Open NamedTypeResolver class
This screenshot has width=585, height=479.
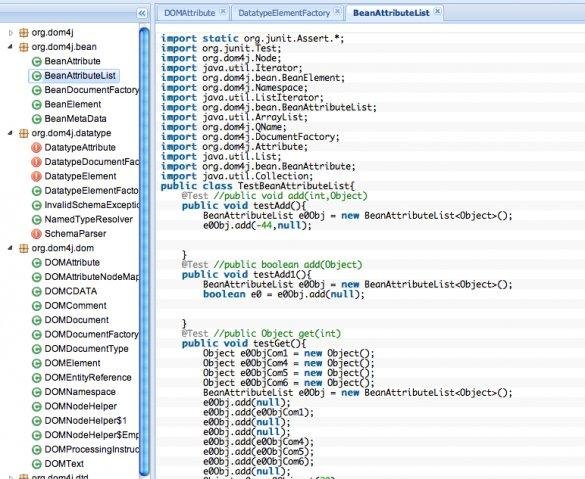coord(88,219)
